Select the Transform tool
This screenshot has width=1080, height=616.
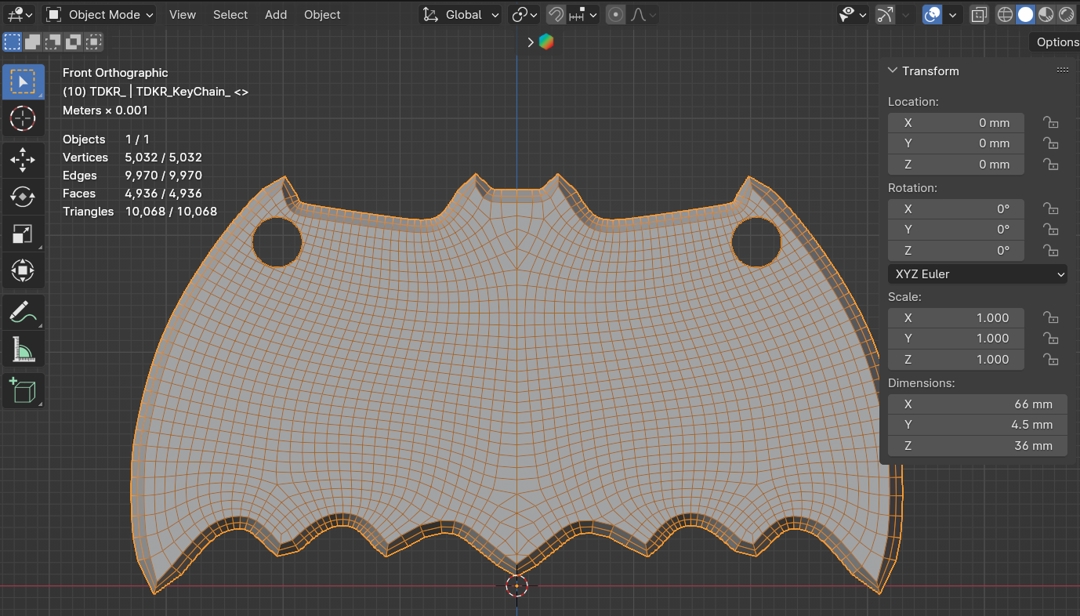[x=22, y=271]
